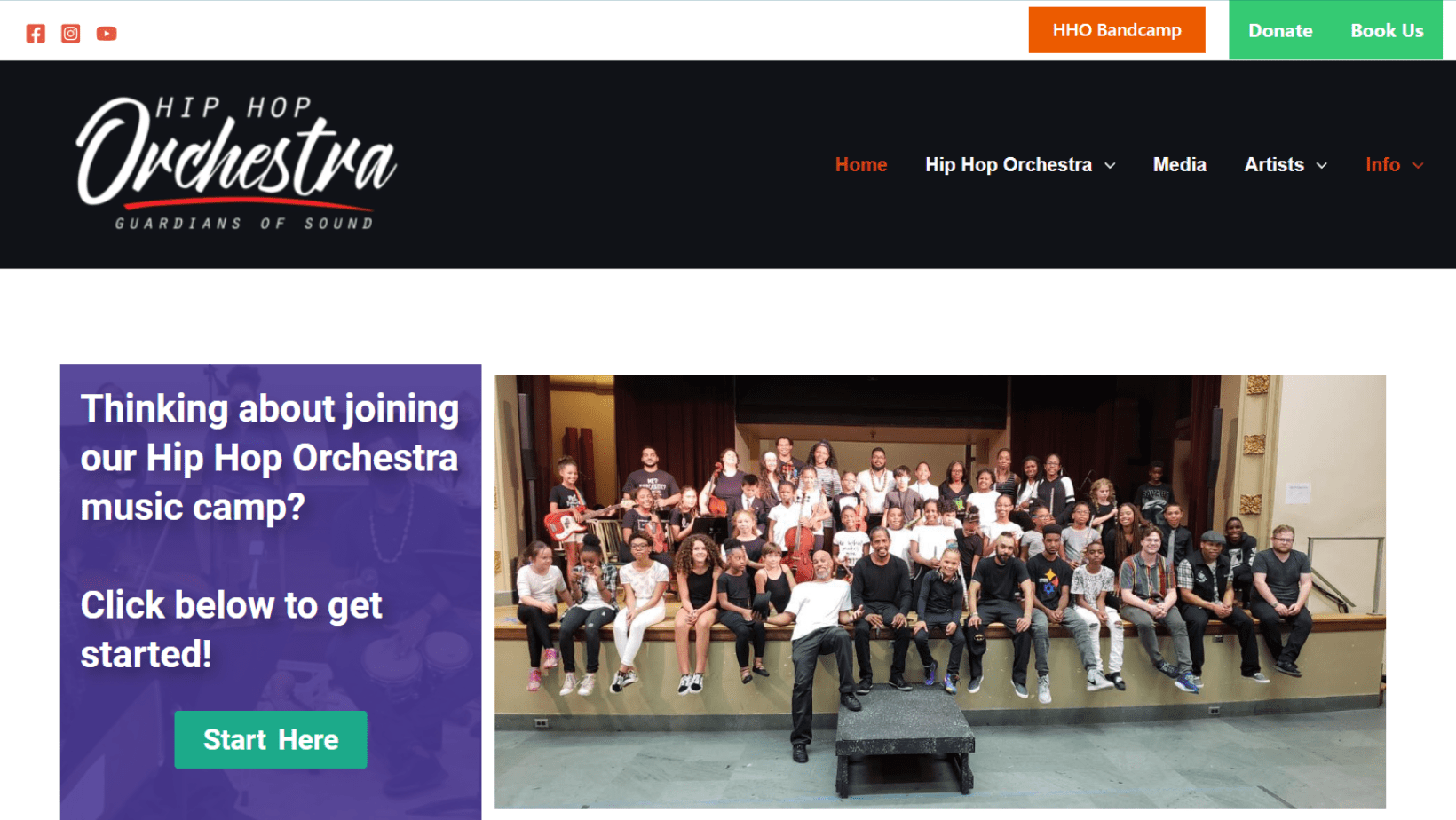Viewport: 1456px width, 820px height.
Task: Click the Start Here button
Action: click(x=271, y=739)
